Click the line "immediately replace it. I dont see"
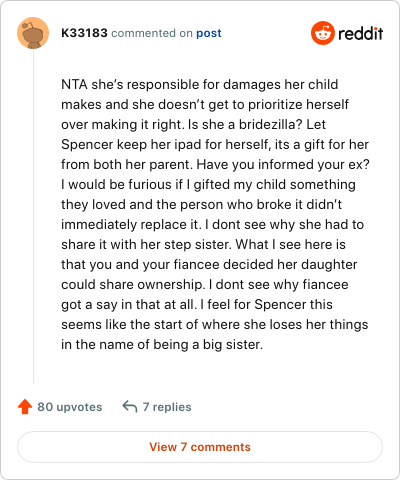 [x=212, y=224]
